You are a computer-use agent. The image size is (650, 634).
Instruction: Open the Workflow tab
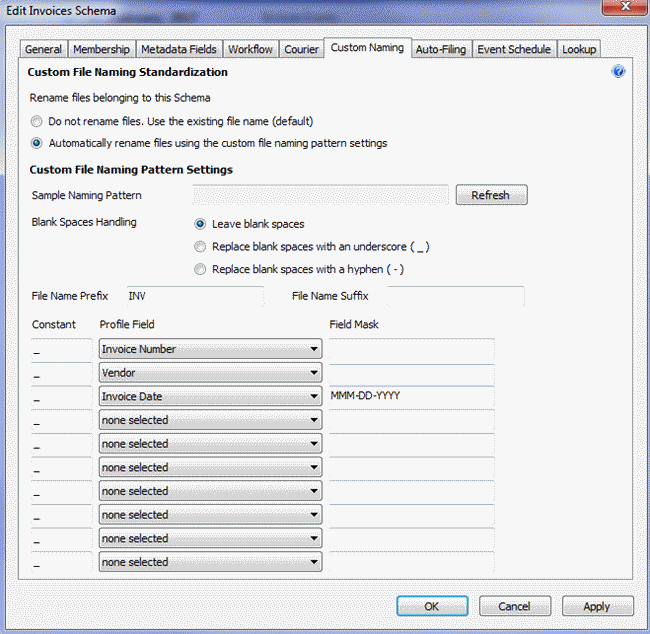pyautogui.click(x=251, y=49)
